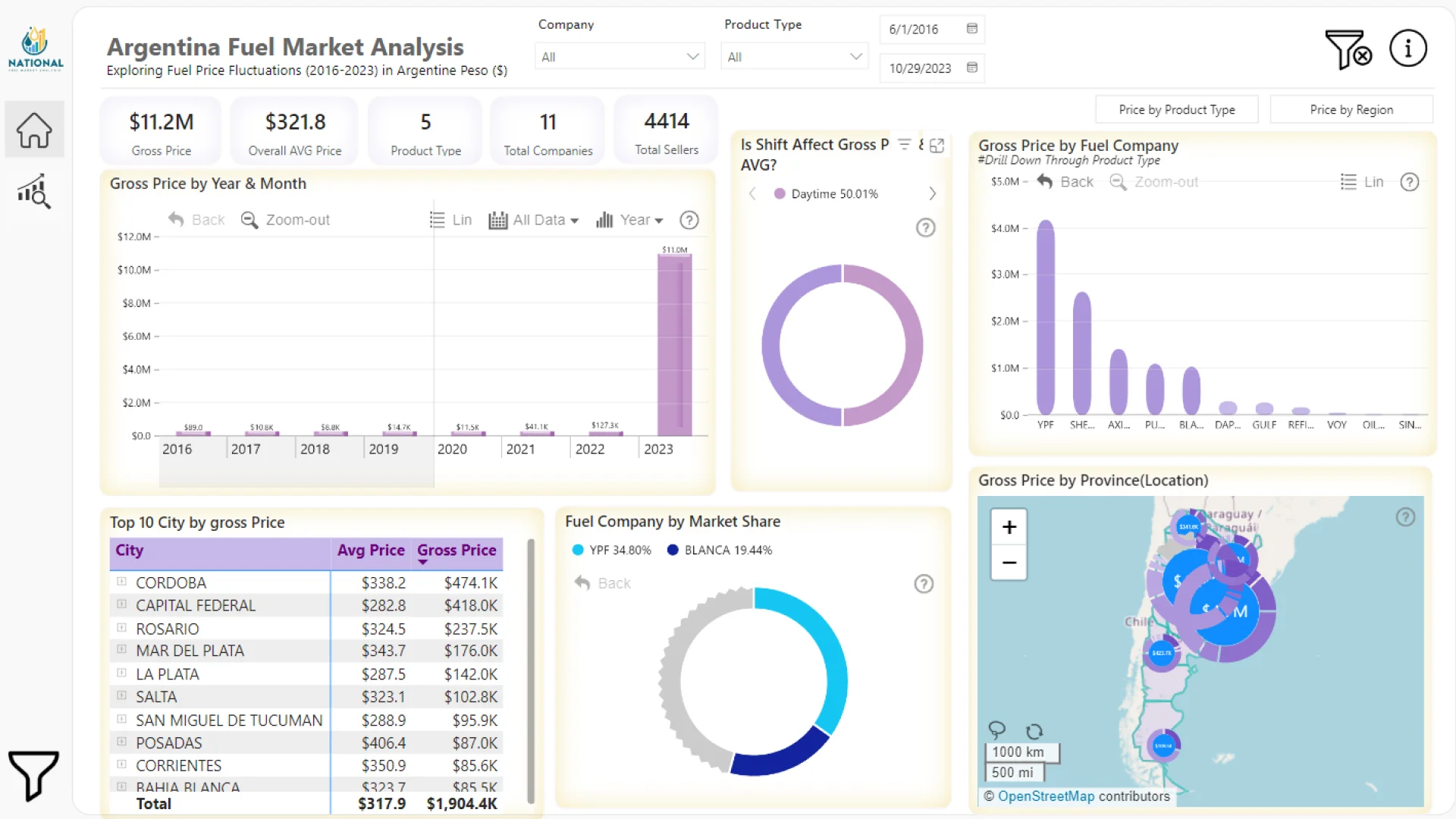The image size is (1456, 819).
Task: Click Back arrow in Gross Price by Year chart
Action: pos(196,220)
